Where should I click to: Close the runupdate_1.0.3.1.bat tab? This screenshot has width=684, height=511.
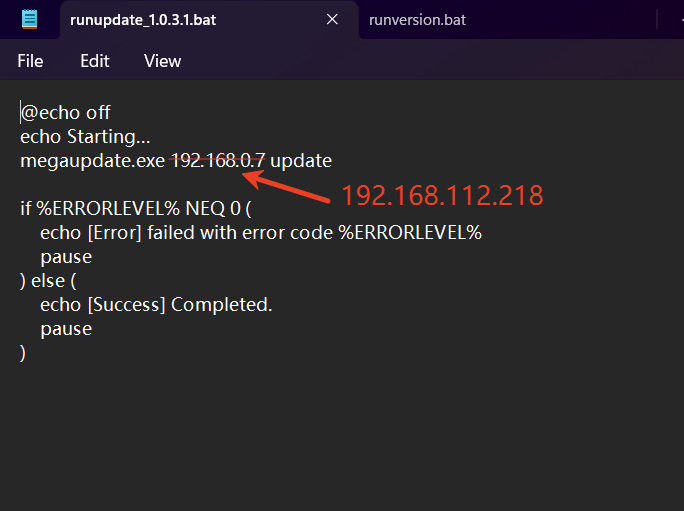(x=332, y=19)
